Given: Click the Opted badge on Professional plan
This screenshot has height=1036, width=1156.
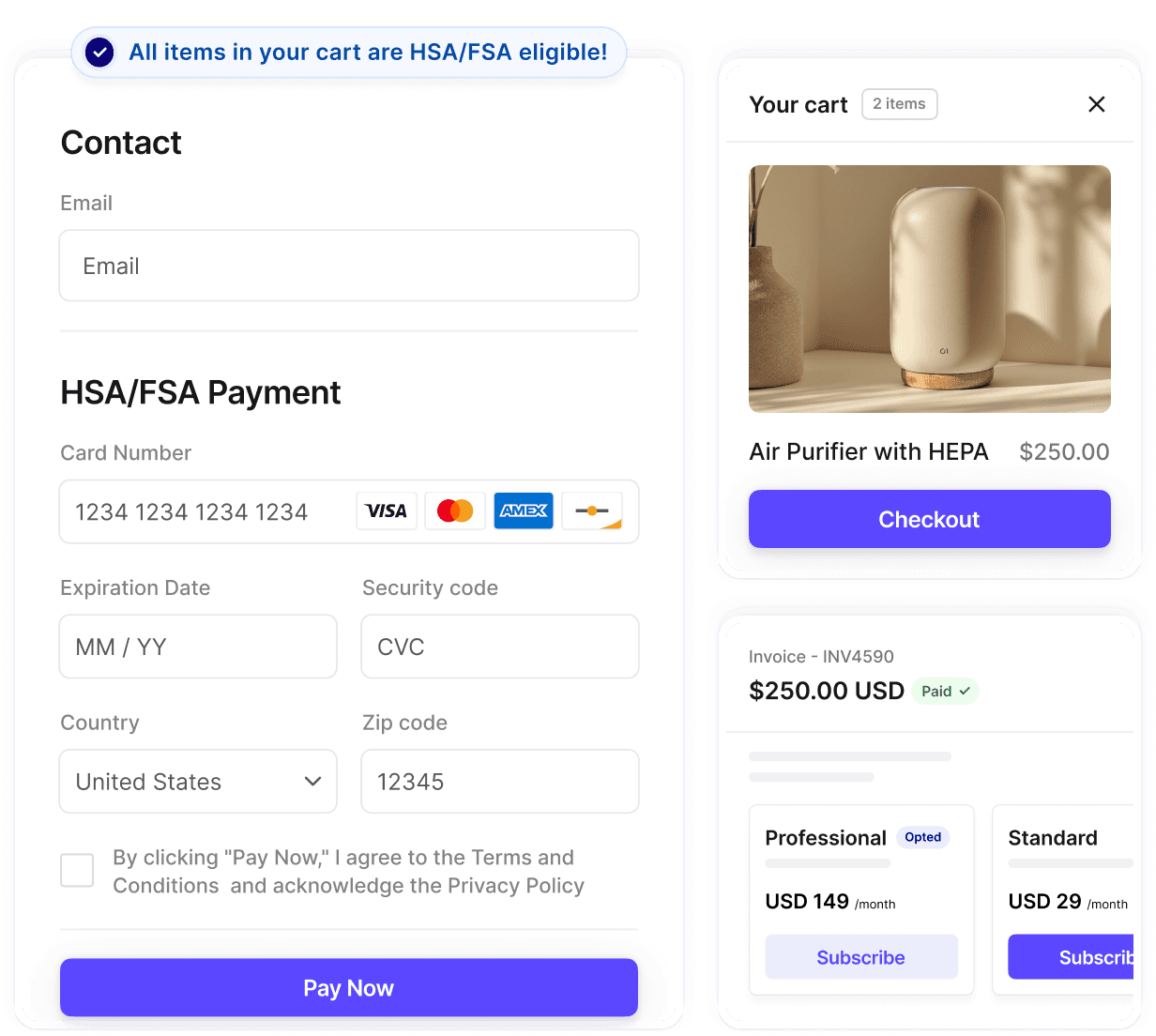Looking at the screenshot, I should (922, 837).
